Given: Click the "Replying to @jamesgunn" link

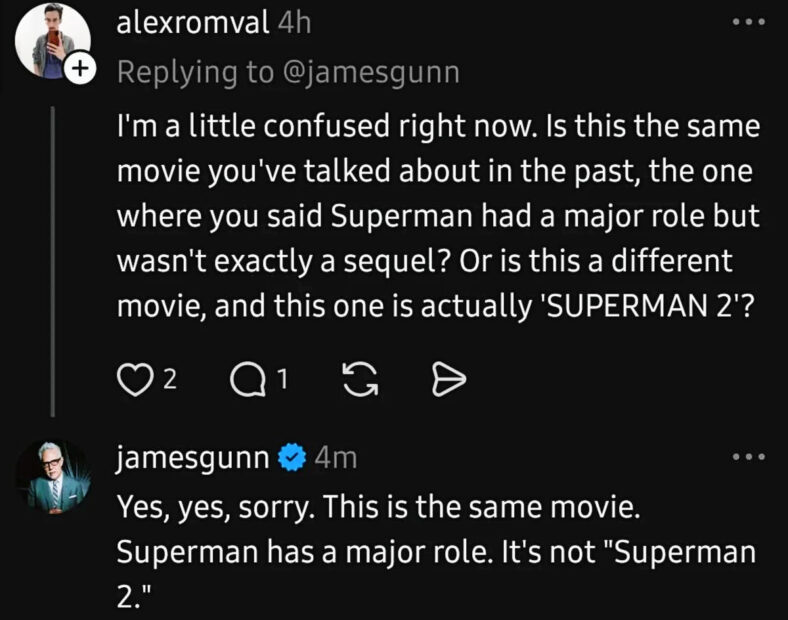Looking at the screenshot, I should point(288,71).
